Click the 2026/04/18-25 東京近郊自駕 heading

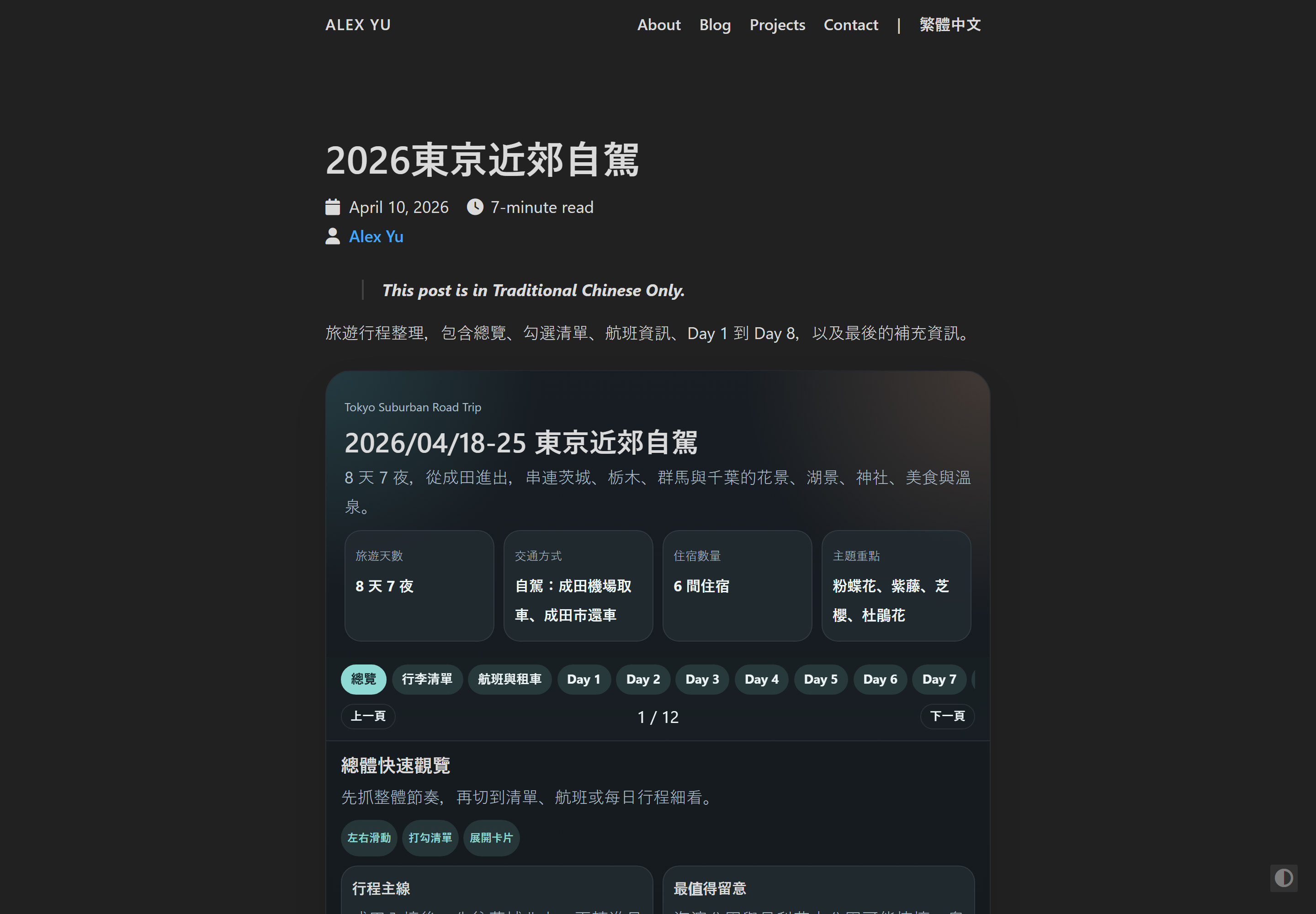click(521, 443)
